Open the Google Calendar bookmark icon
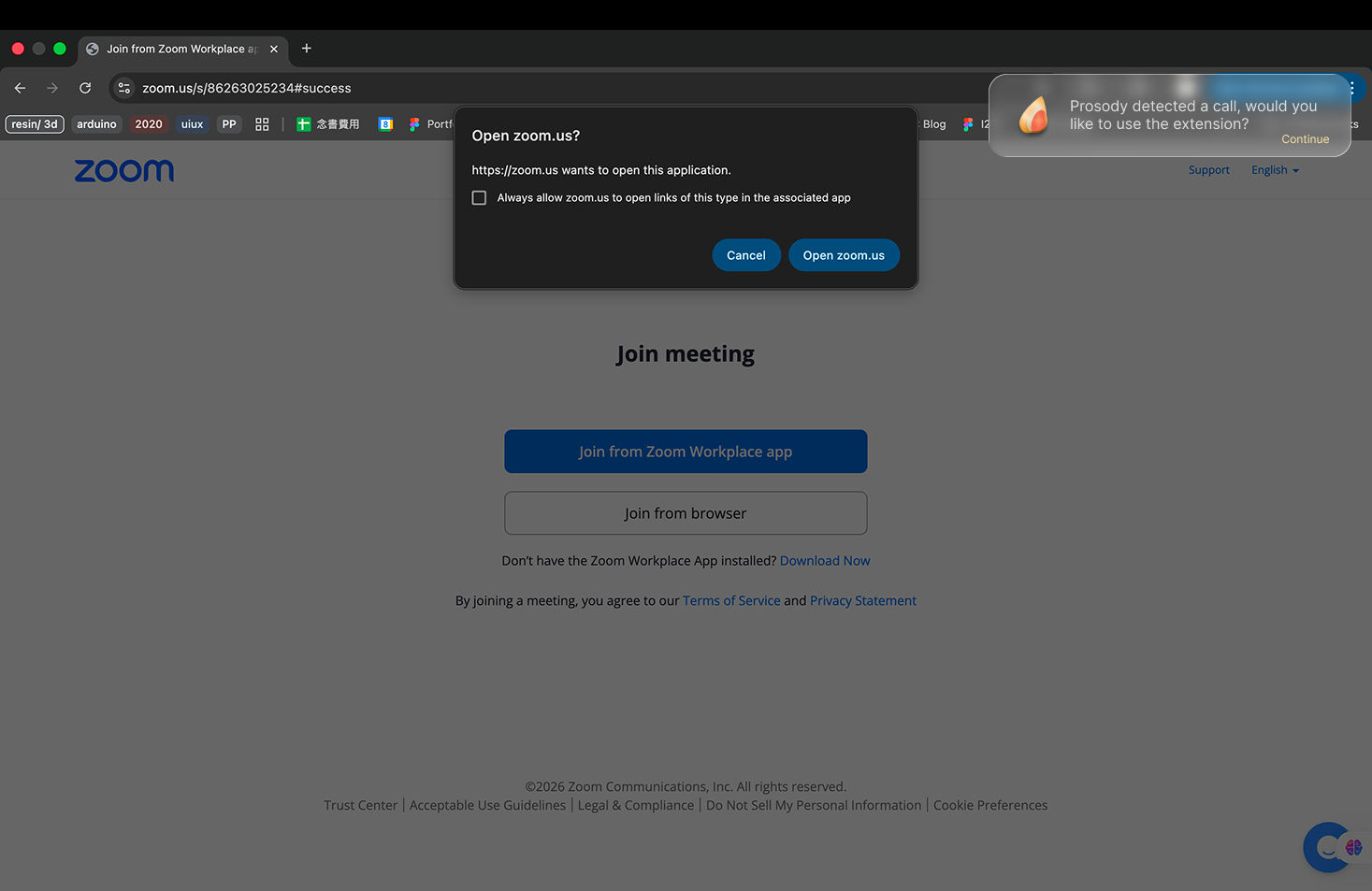Screen dimensions: 1372x891 pos(385,124)
